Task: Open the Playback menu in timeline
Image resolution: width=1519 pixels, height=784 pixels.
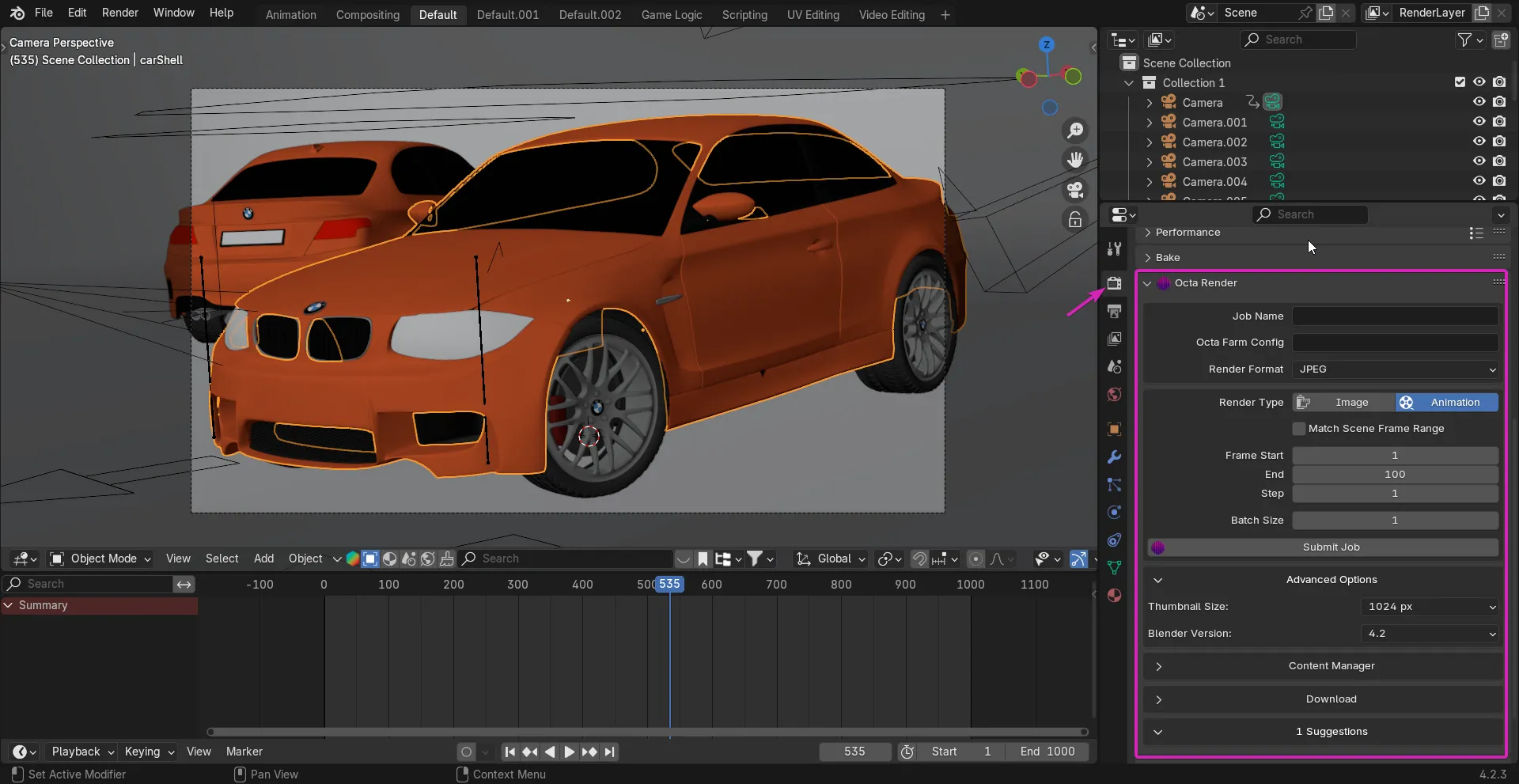Action: 82,752
